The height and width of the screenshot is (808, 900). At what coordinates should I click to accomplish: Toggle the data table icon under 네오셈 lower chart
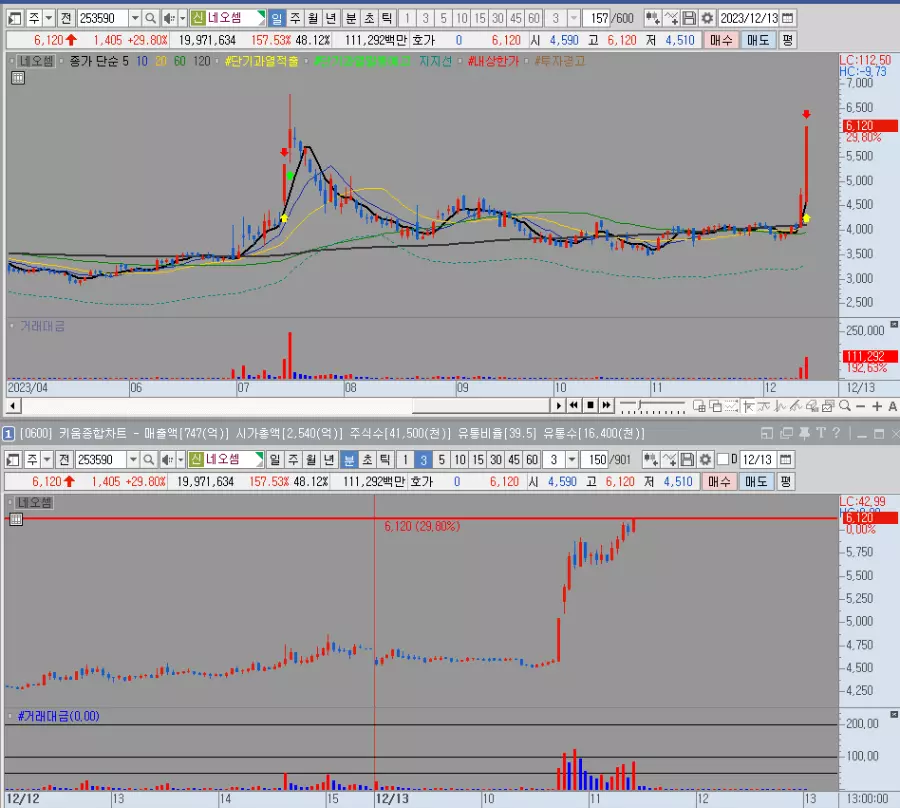point(16,519)
